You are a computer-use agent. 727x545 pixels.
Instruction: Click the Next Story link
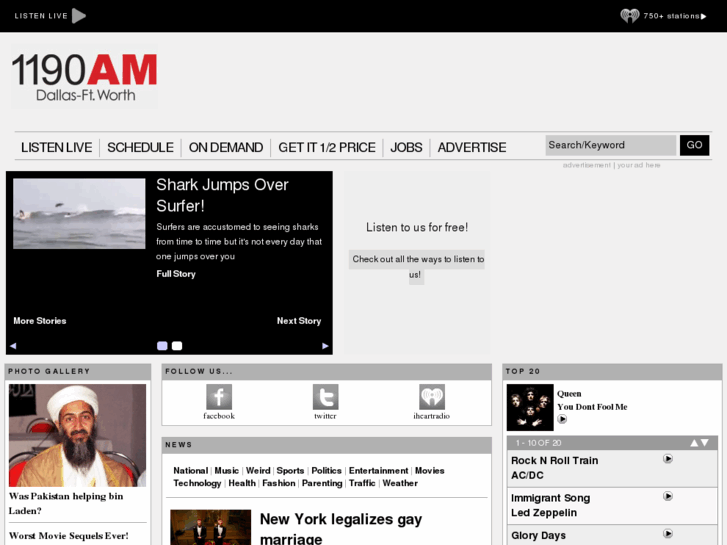click(x=299, y=321)
